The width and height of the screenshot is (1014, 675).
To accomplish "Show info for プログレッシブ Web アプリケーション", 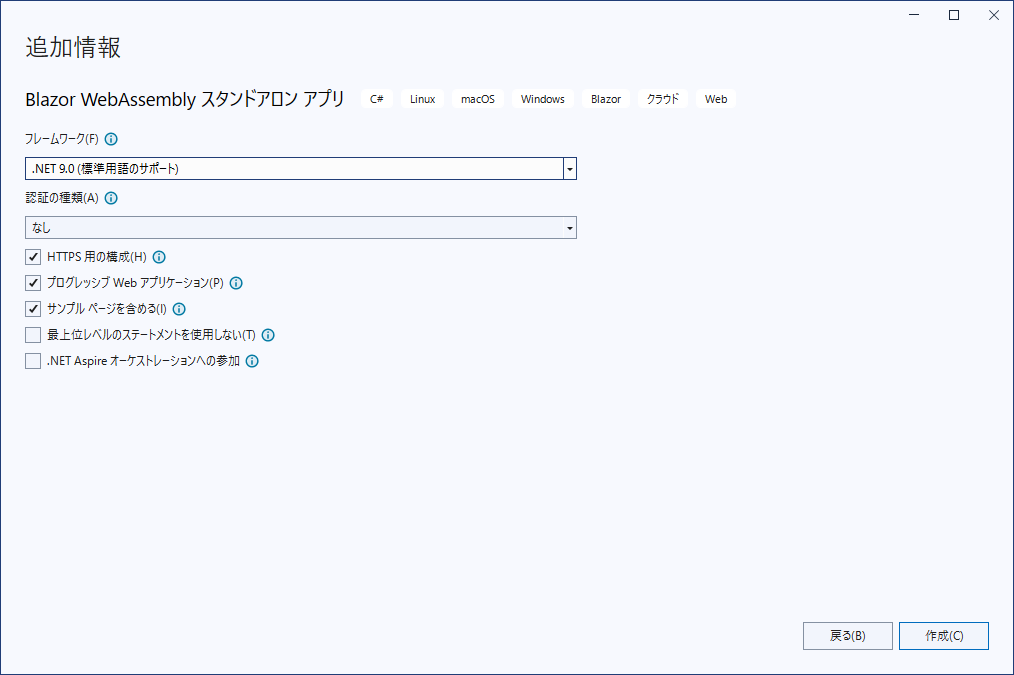I will [236, 283].
